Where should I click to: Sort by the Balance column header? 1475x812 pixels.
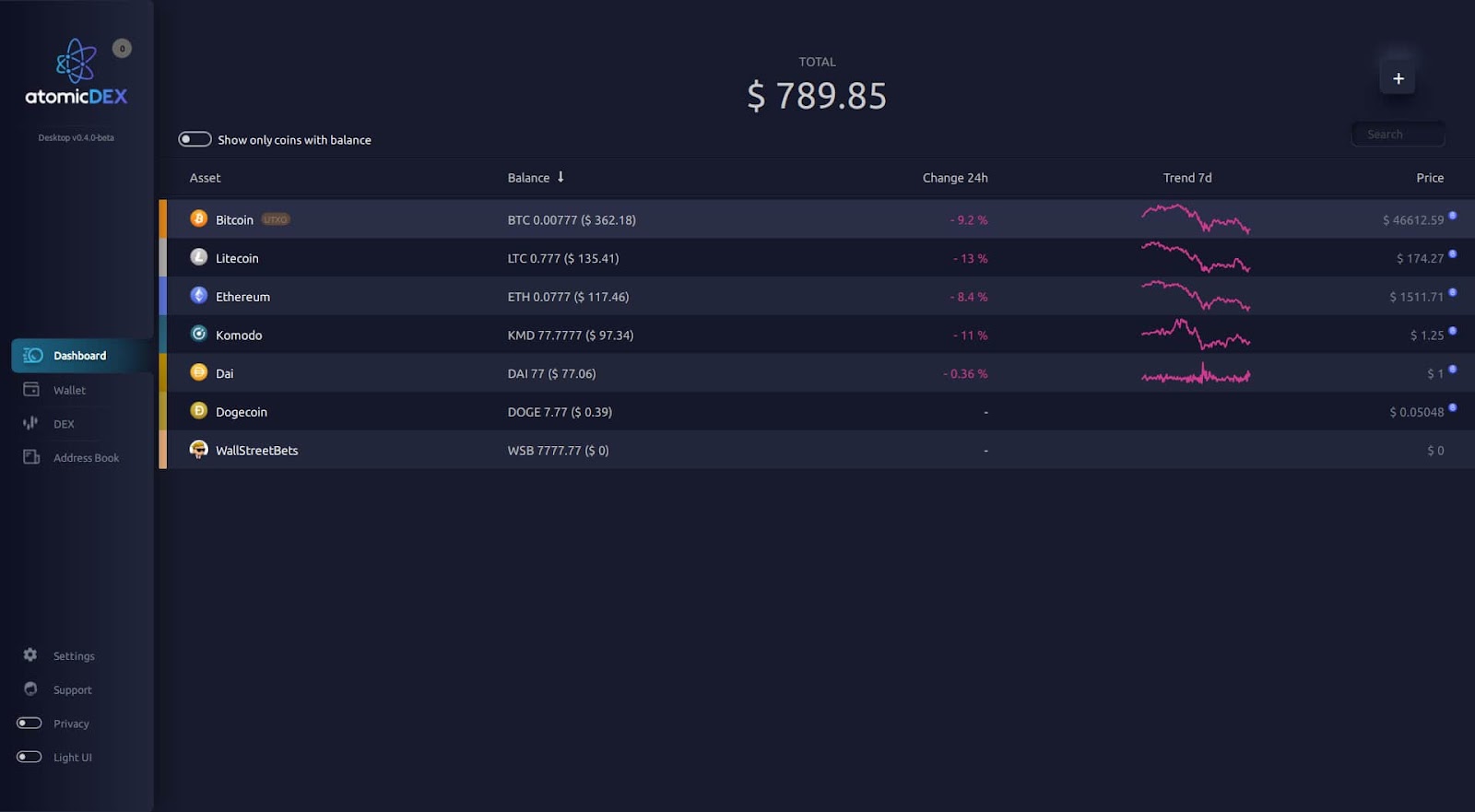528,178
